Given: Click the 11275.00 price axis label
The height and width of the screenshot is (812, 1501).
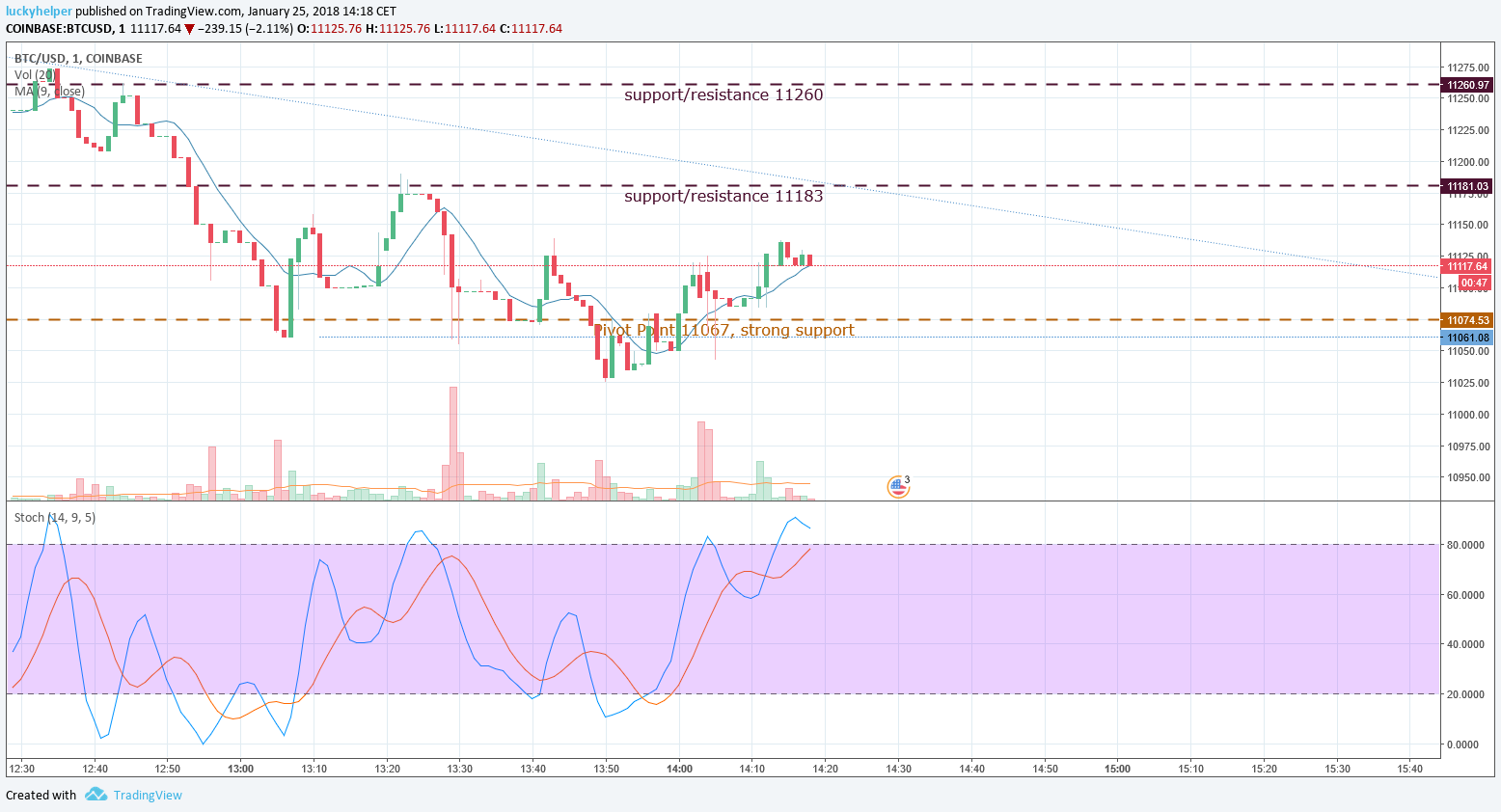Looking at the screenshot, I should point(1468,68).
